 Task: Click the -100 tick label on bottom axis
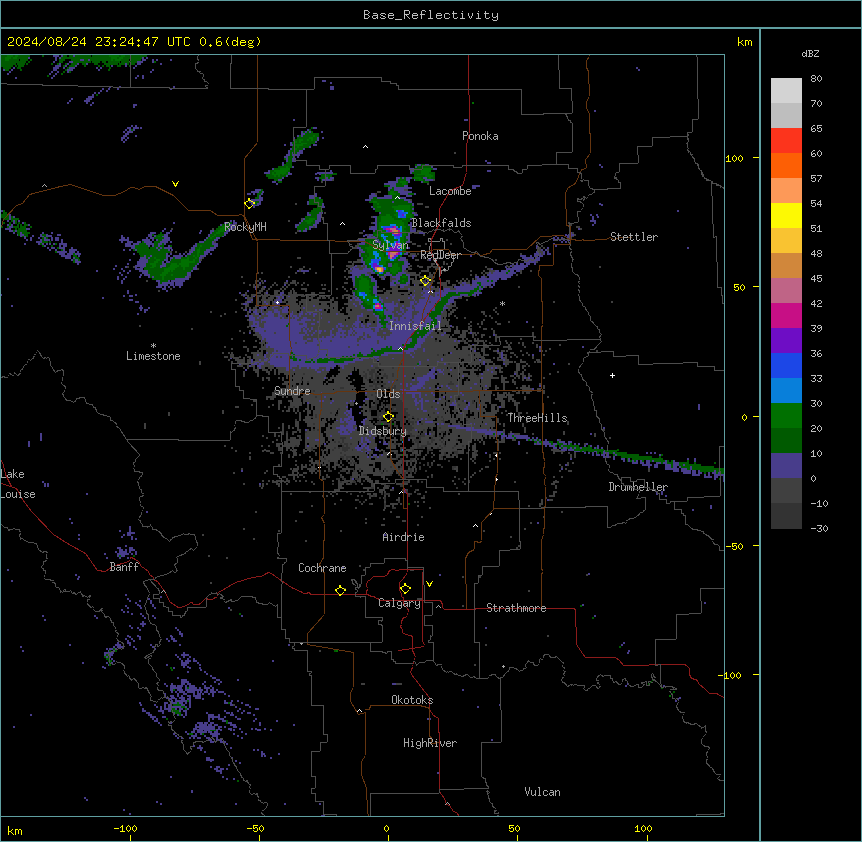coord(126,828)
